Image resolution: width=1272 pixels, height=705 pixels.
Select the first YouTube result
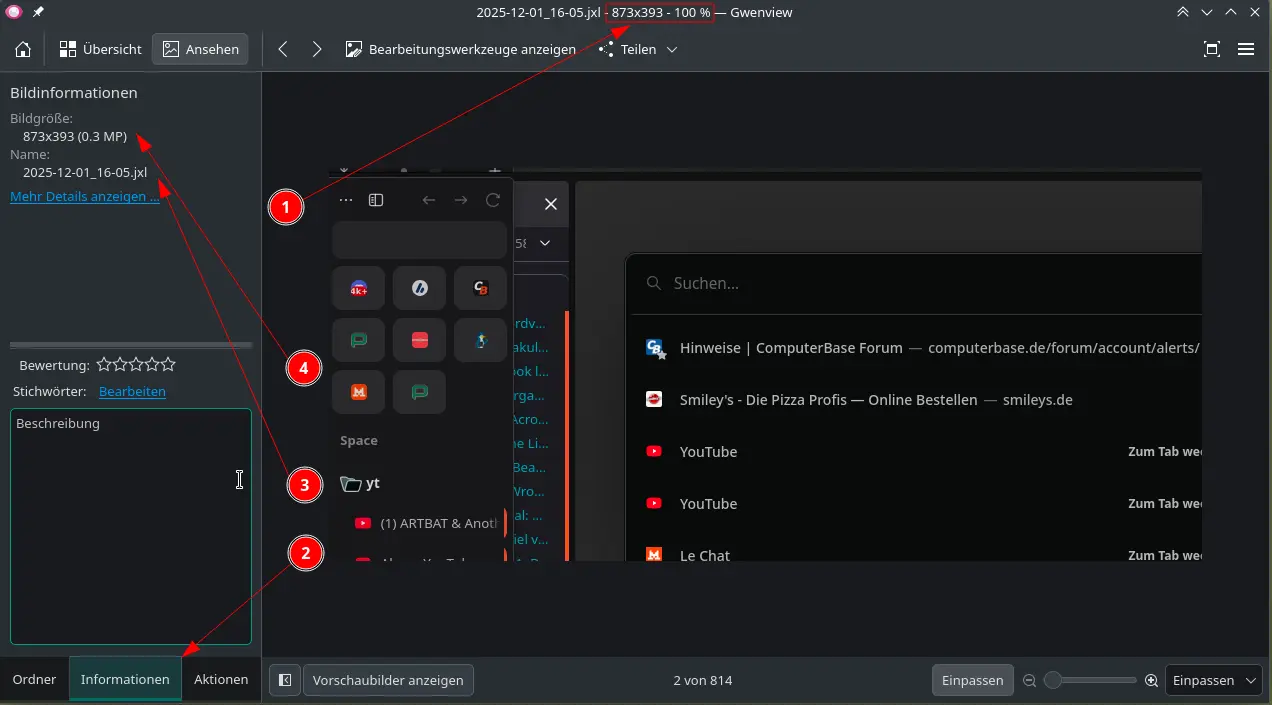click(x=918, y=452)
